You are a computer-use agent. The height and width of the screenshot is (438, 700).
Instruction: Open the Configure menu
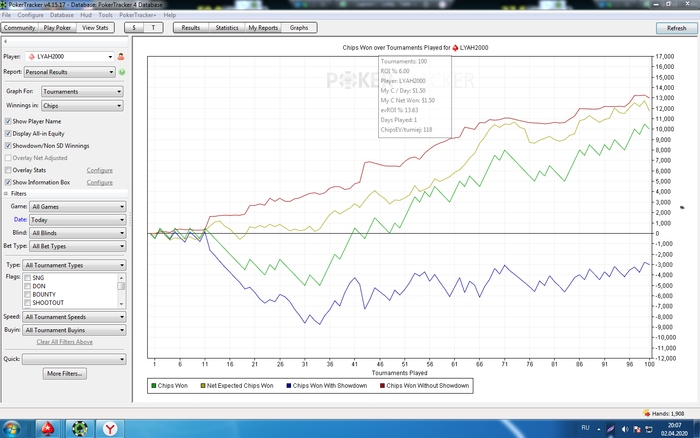tap(30, 15)
